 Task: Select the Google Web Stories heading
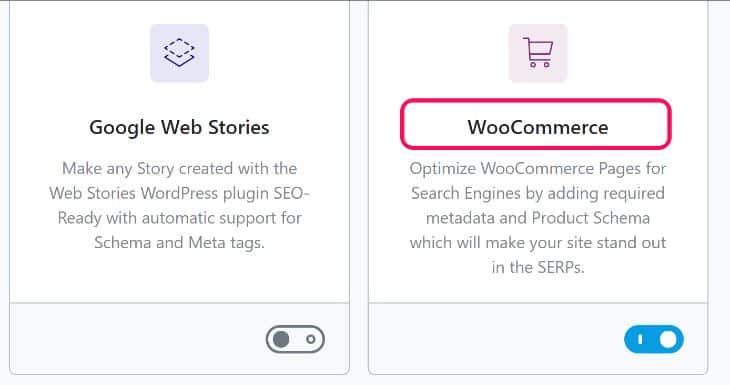pyautogui.click(x=179, y=128)
